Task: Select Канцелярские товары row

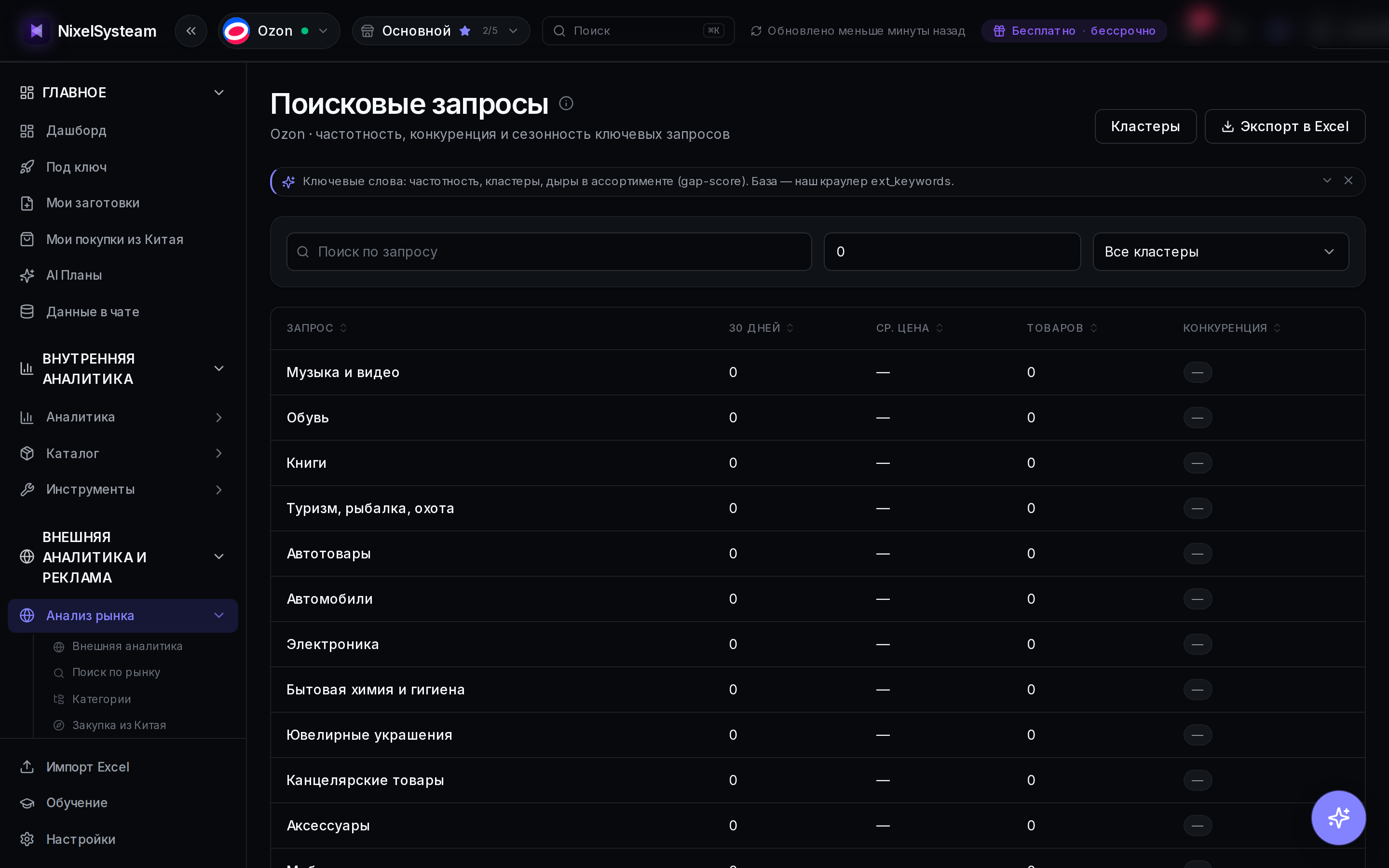Action: pos(817,781)
